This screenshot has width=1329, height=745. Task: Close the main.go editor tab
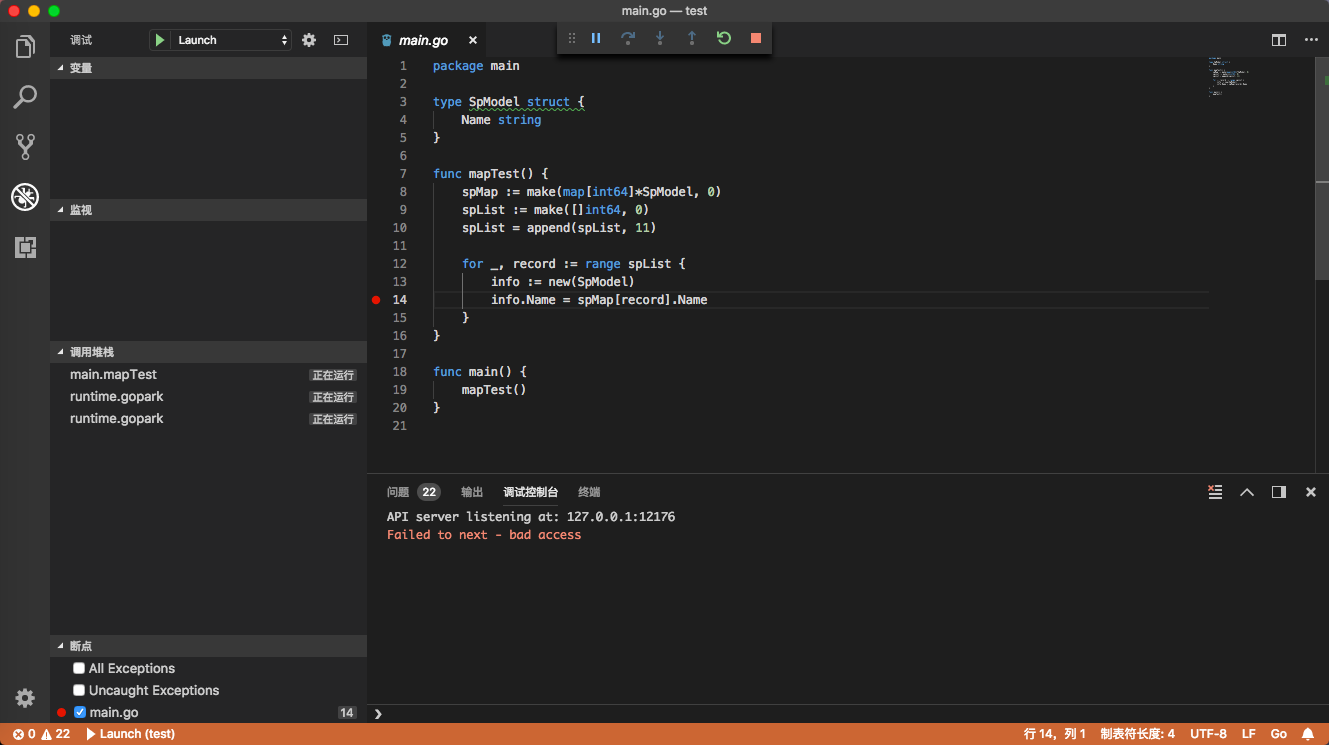473,40
